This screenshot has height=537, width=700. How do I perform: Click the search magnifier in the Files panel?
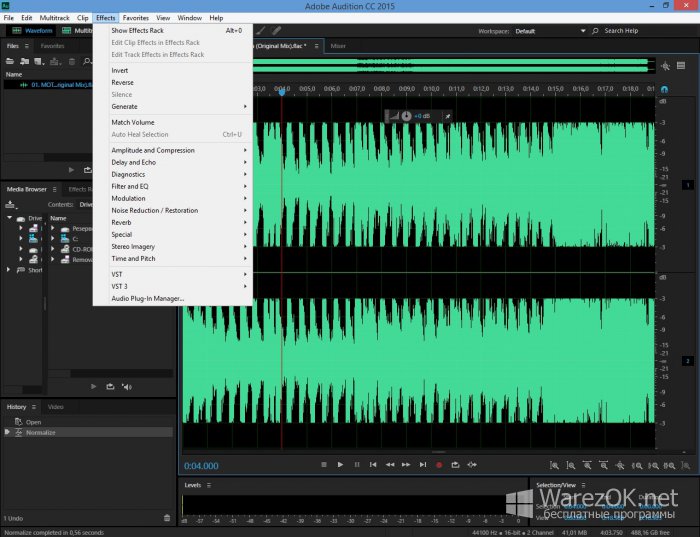87,61
